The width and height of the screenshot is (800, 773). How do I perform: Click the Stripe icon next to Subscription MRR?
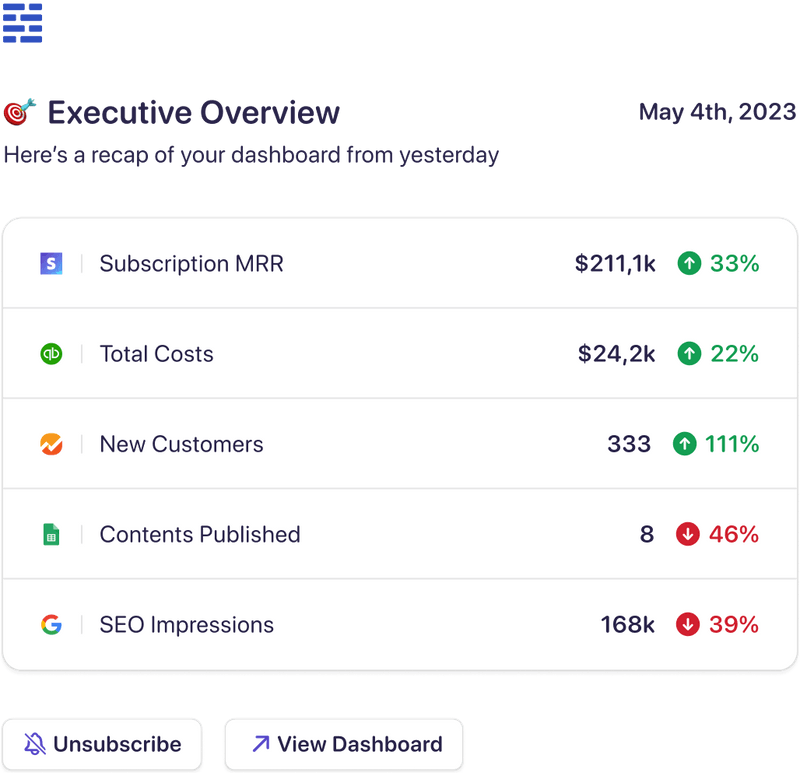pos(52,264)
